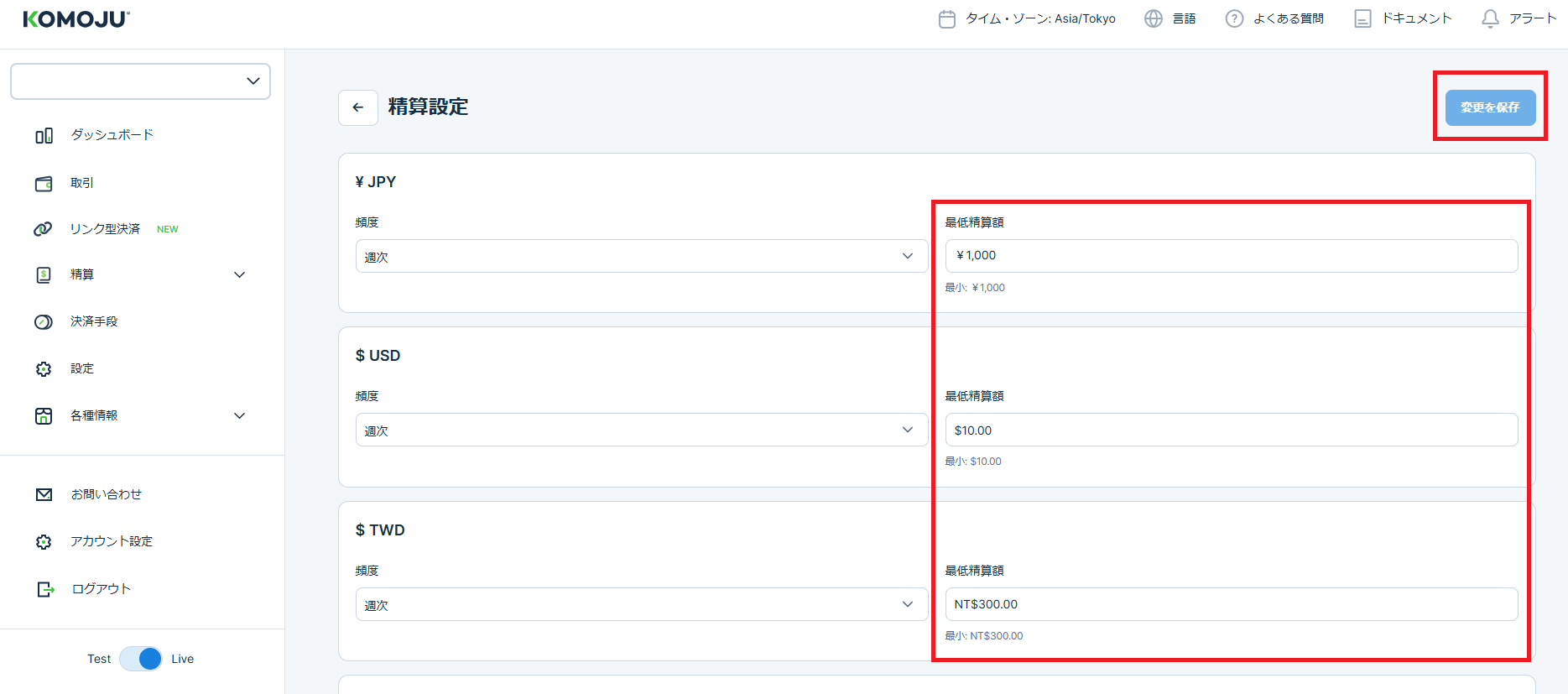Expand the 精算 sidebar submenu chevron
Viewport: 1568px width, 694px height.
click(x=239, y=275)
